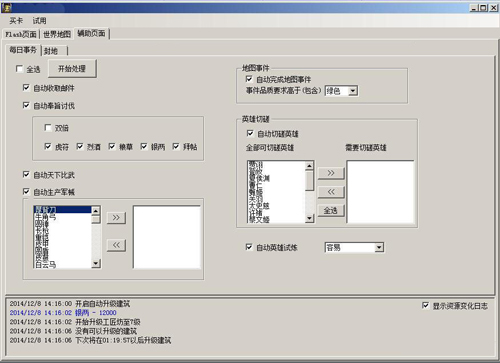Uncheck 自动英雄试炼

249,247
